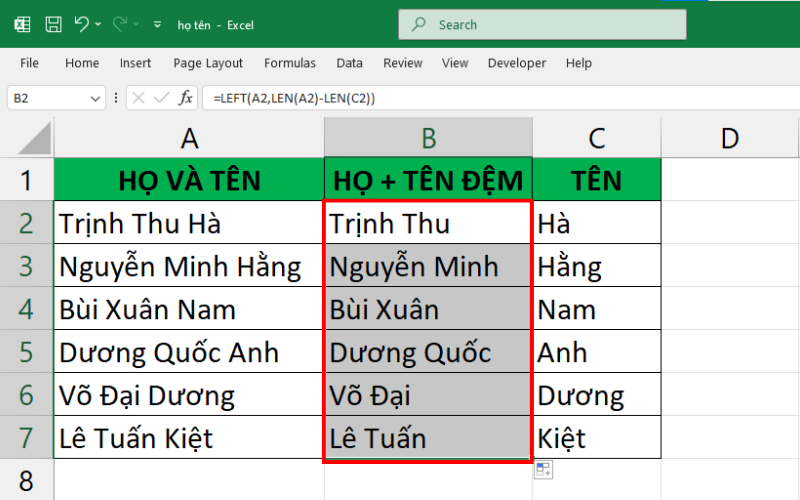Open the redo history dropdown arrow

coord(136,24)
